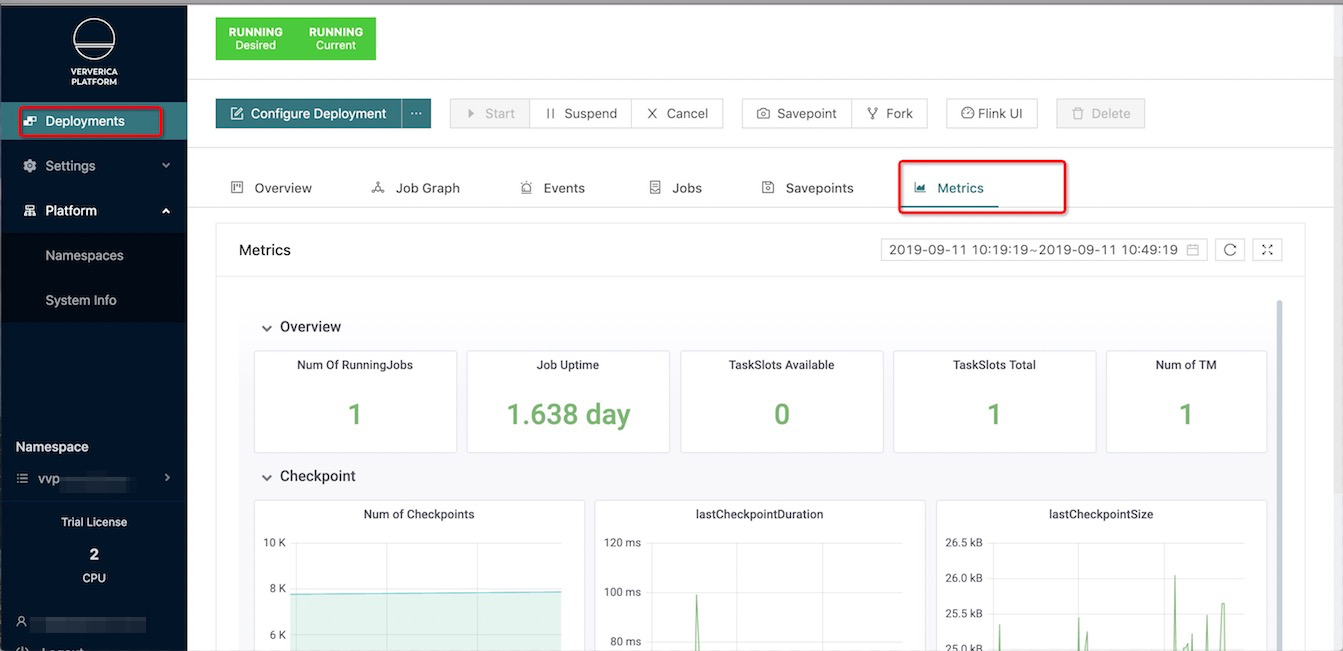
Task: Click the Num of TM card
Action: point(1186,401)
